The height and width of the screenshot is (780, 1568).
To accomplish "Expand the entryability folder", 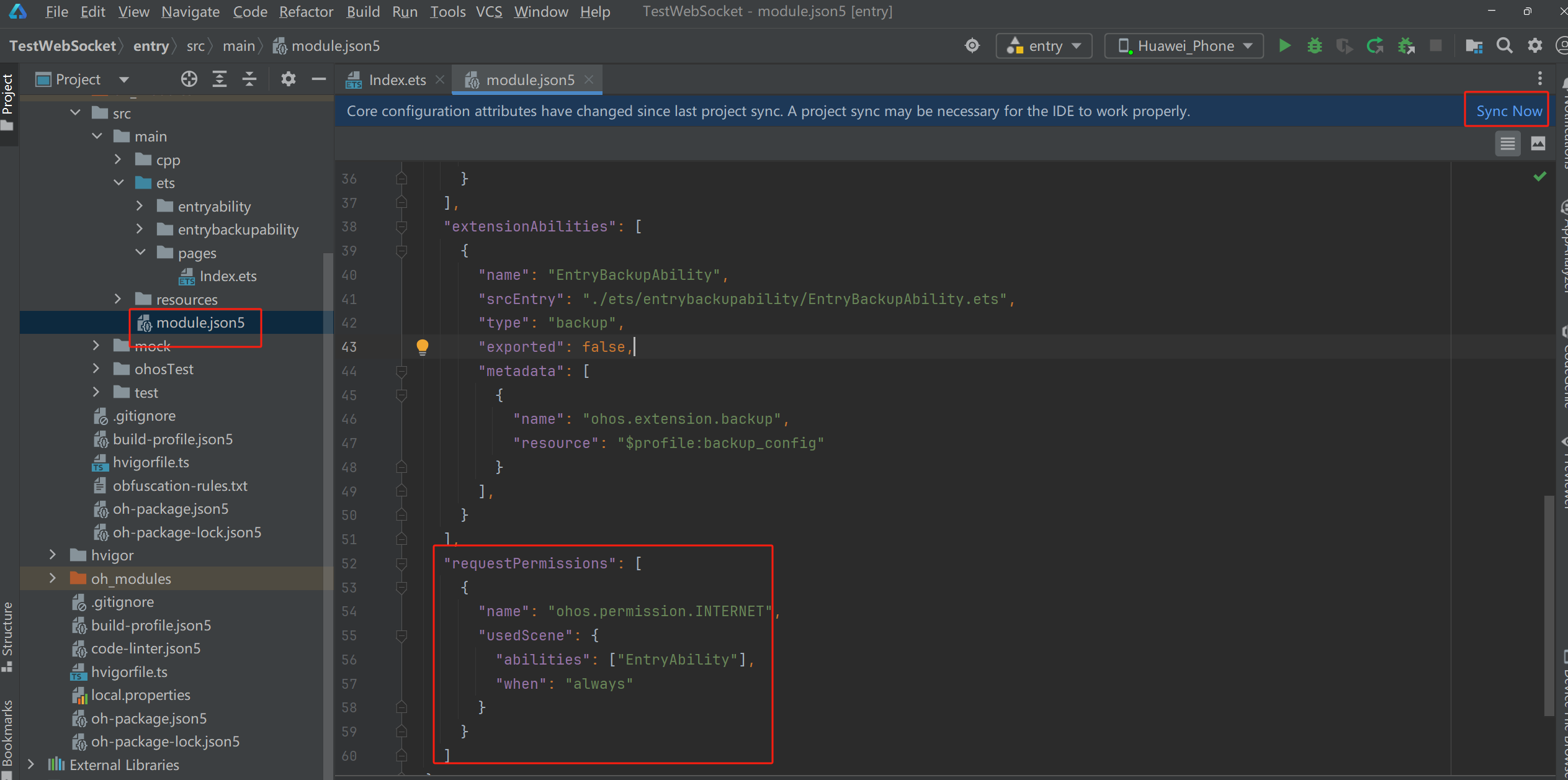I will pos(140,206).
